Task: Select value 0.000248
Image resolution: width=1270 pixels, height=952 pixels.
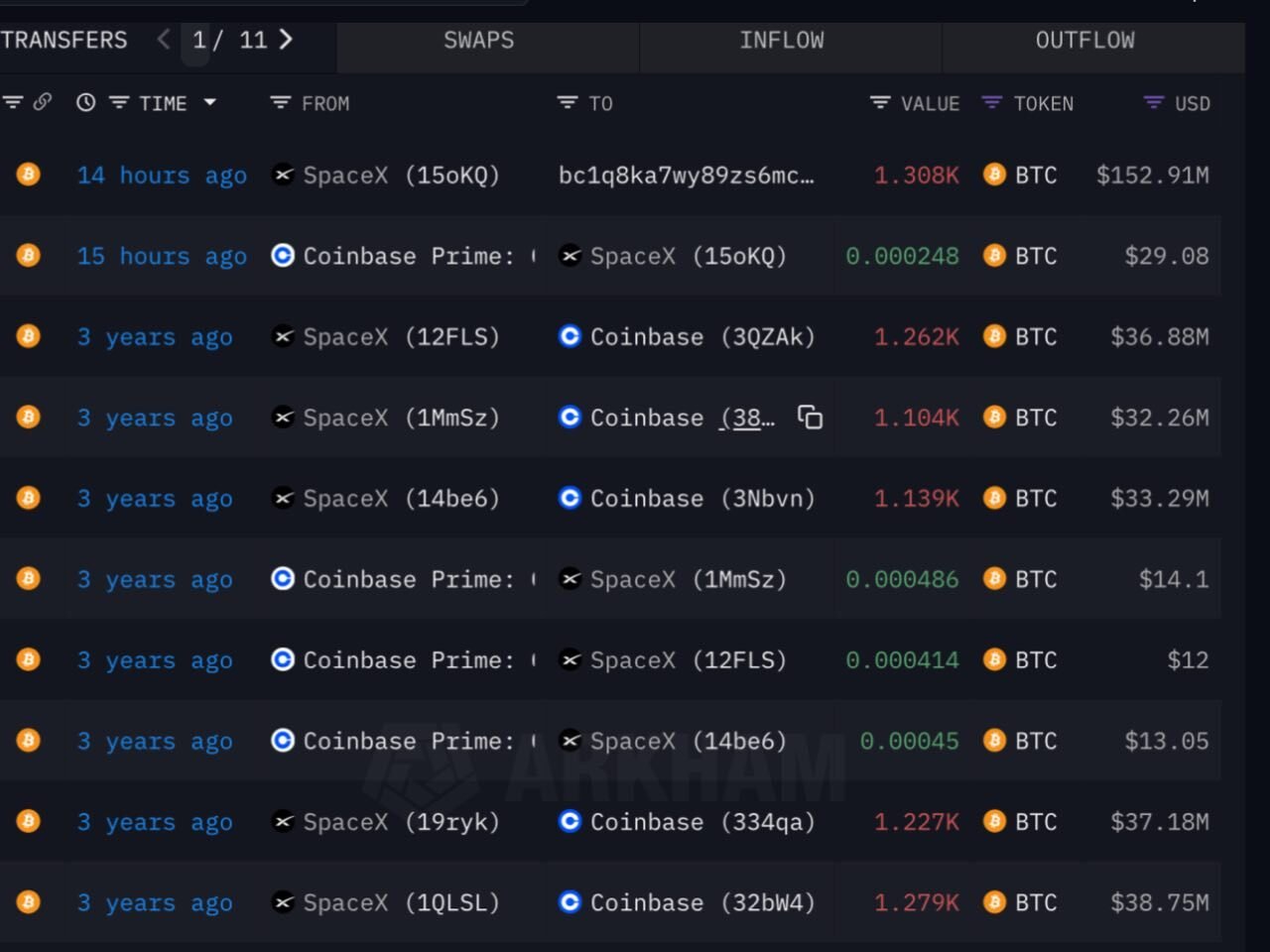Action: coord(903,256)
